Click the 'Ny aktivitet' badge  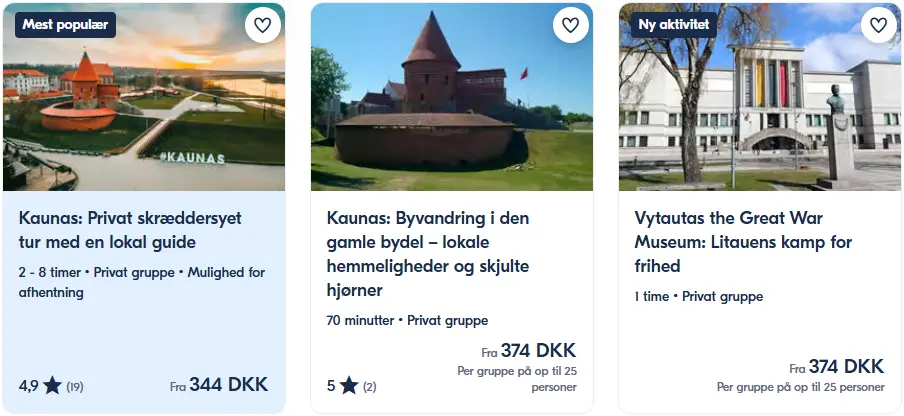(x=673, y=25)
